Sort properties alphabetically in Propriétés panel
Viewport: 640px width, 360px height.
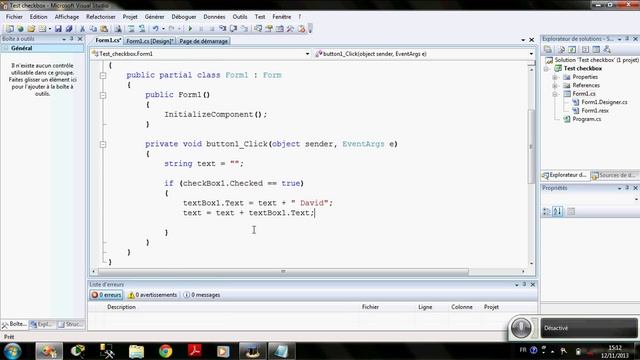coord(558,211)
